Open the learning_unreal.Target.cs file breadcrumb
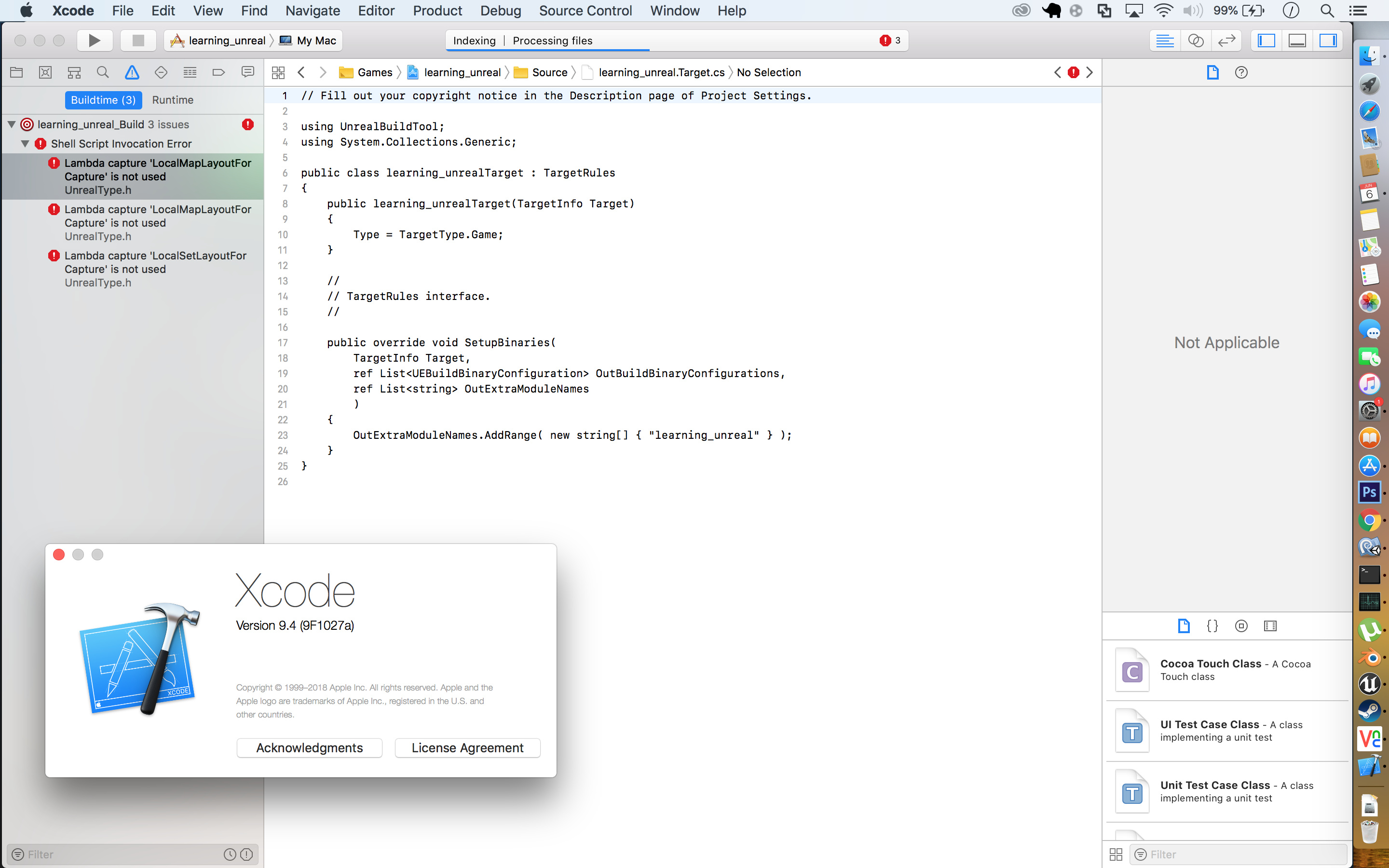This screenshot has height=868, width=1389. point(653,72)
